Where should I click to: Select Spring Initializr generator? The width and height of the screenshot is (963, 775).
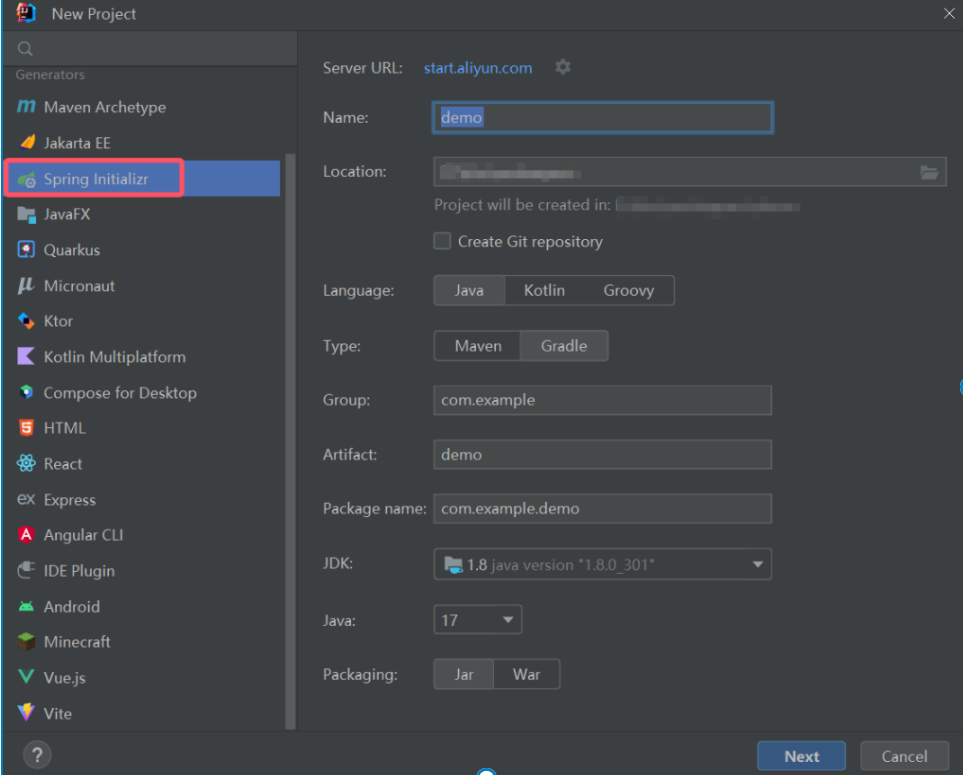142,179
